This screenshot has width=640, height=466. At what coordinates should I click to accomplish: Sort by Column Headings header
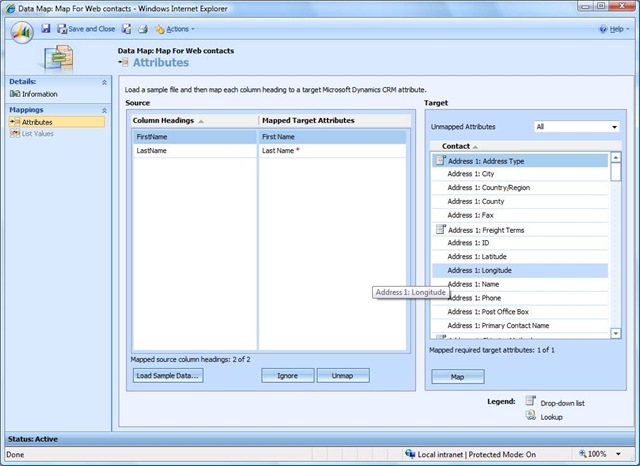[168, 121]
